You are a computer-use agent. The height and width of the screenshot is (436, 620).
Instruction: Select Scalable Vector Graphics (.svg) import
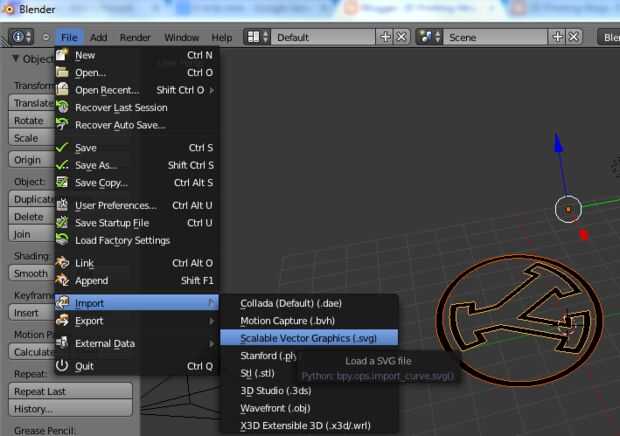tap(309, 338)
